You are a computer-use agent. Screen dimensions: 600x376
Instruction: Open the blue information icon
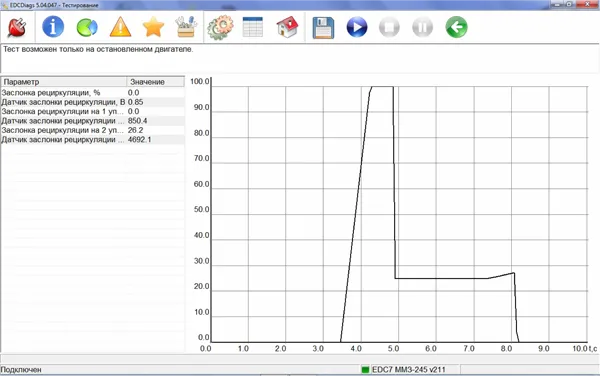(x=53, y=27)
